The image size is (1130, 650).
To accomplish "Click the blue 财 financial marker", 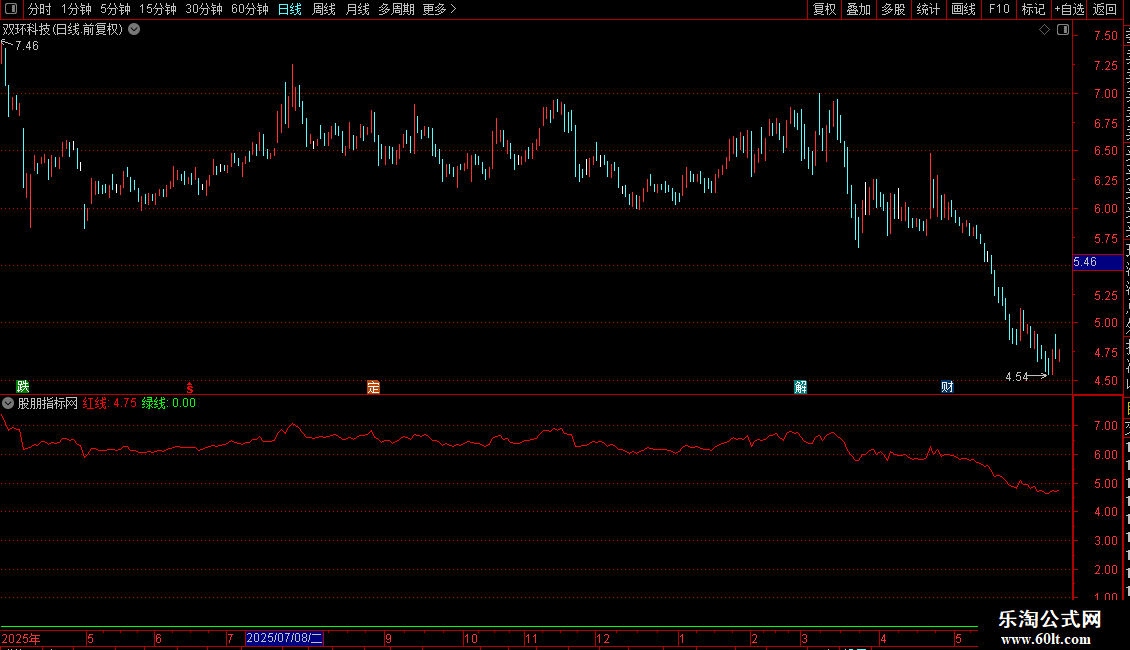I will 948,387.
